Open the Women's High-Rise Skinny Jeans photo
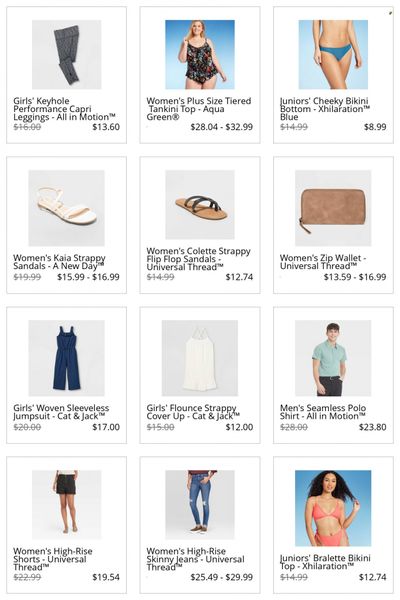This screenshot has height=600, width=400. (200, 505)
